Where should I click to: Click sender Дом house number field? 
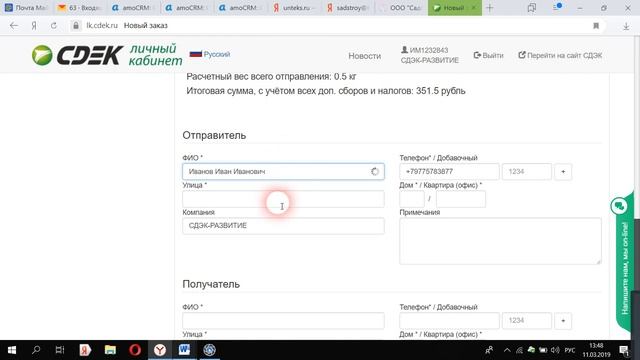(411, 199)
